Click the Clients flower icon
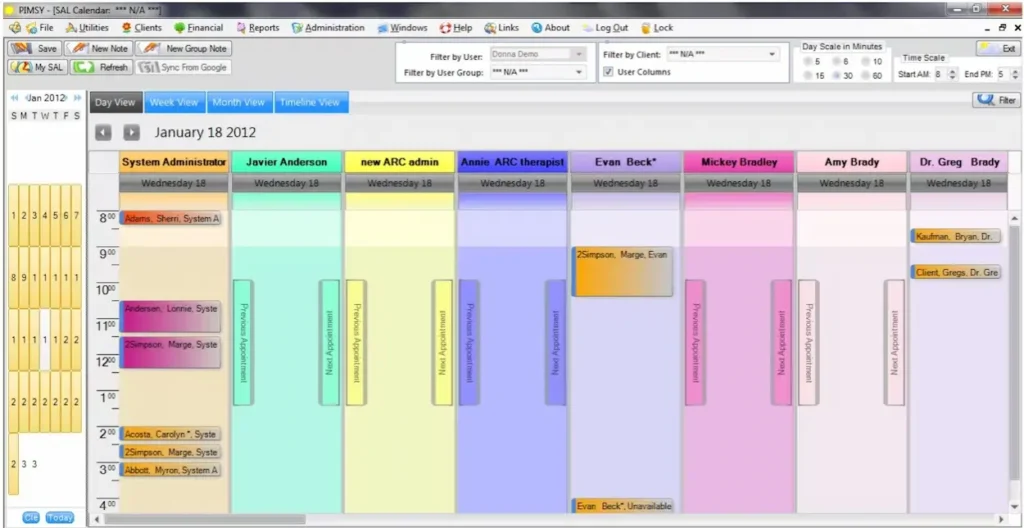This screenshot has width=1024, height=528. point(127,28)
